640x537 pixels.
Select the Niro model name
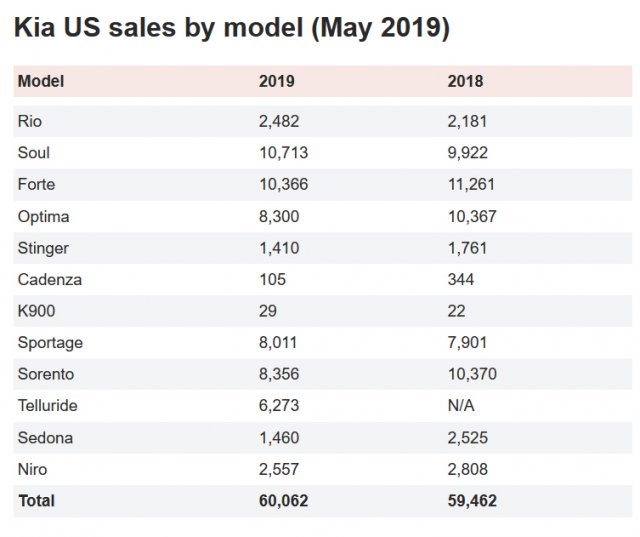pyautogui.click(x=33, y=469)
